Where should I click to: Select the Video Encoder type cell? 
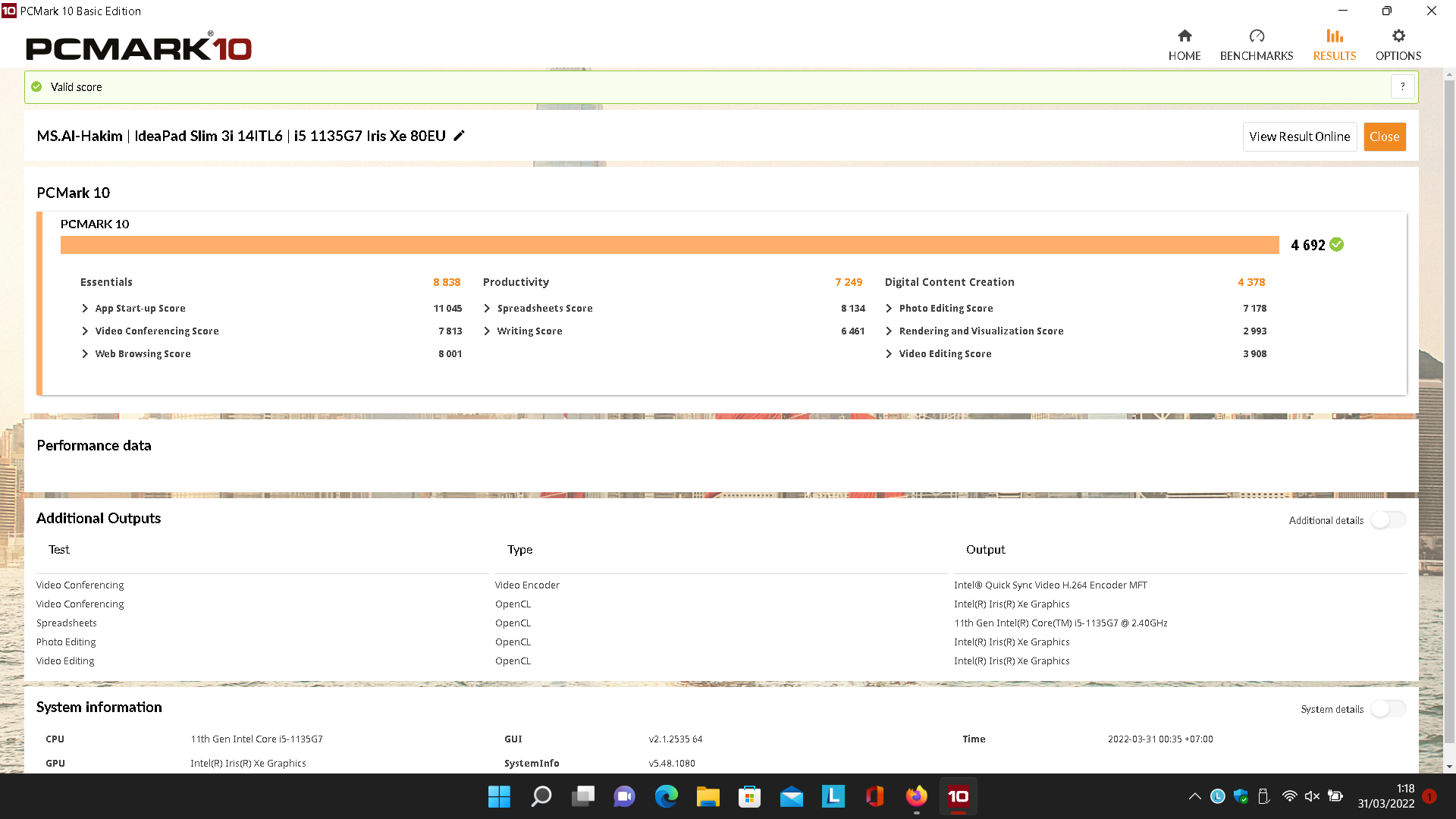pyautogui.click(x=527, y=585)
